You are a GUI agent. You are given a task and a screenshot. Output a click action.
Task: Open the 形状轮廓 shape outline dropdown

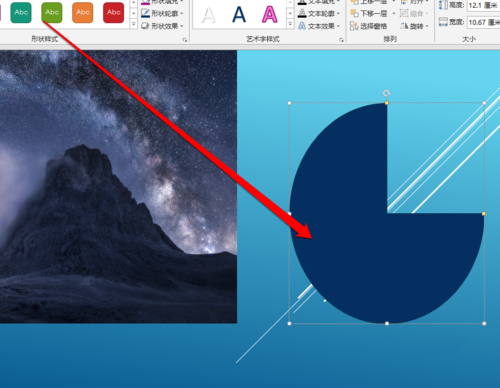tap(162, 14)
